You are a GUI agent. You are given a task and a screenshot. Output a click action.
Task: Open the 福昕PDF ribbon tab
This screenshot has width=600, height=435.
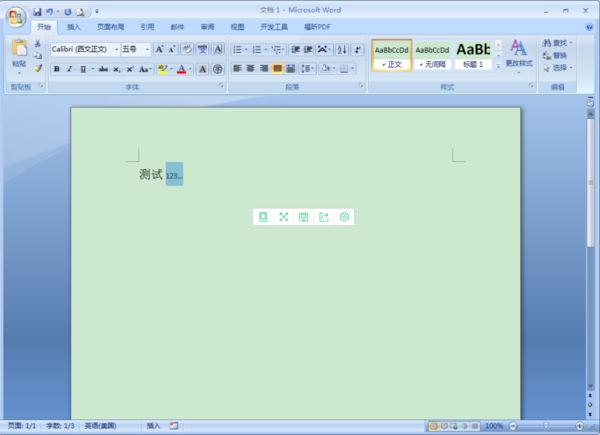(317, 27)
